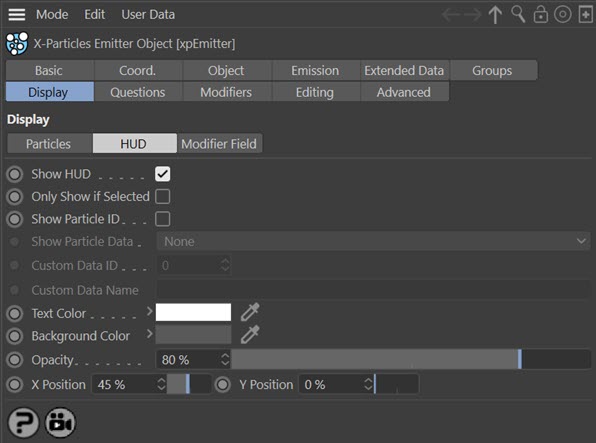Click the Custom Data ID stepper arrows
Image resolution: width=596 pixels, height=443 pixels.
(225, 265)
